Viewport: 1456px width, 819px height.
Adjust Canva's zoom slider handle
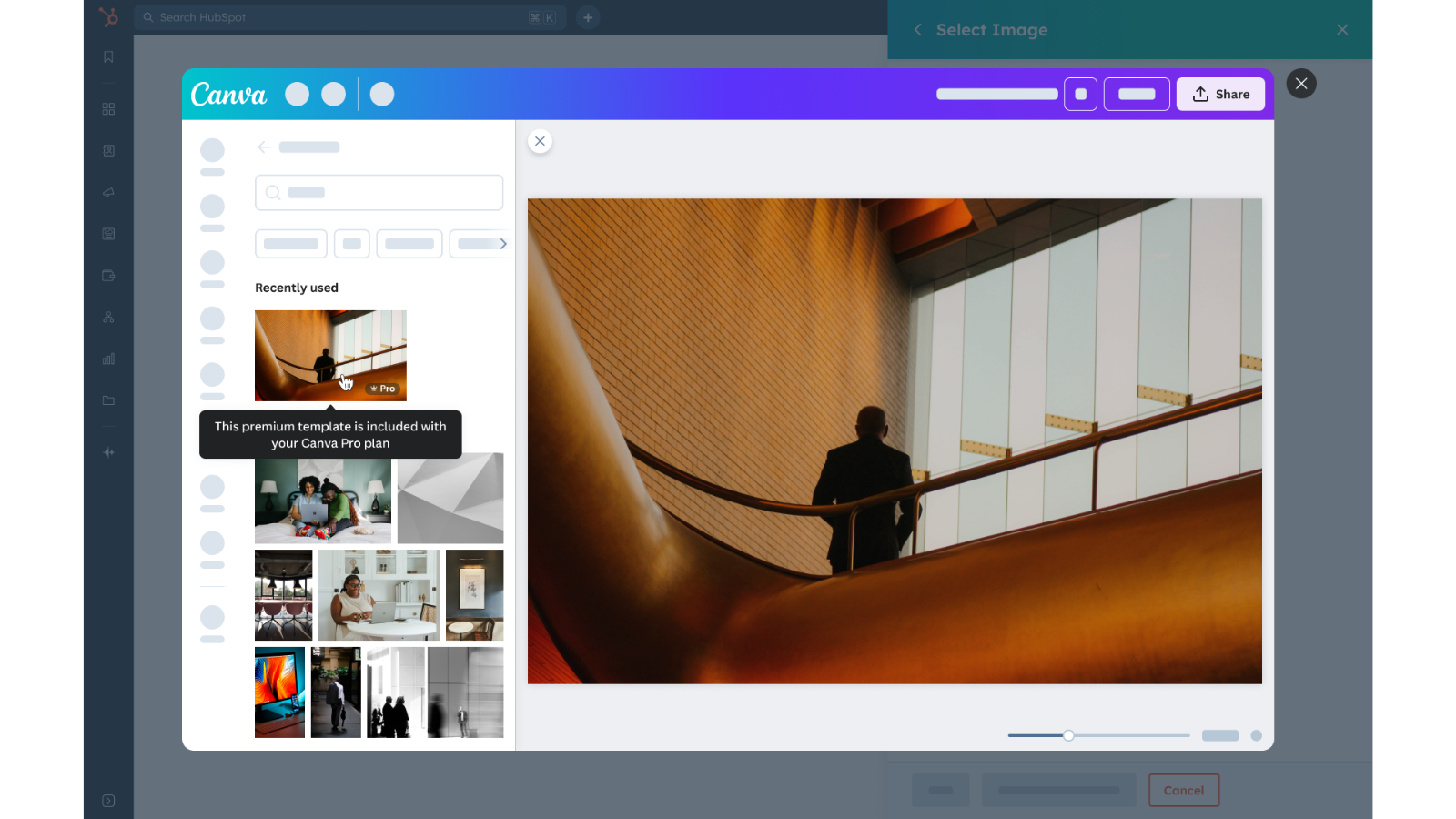1068,735
